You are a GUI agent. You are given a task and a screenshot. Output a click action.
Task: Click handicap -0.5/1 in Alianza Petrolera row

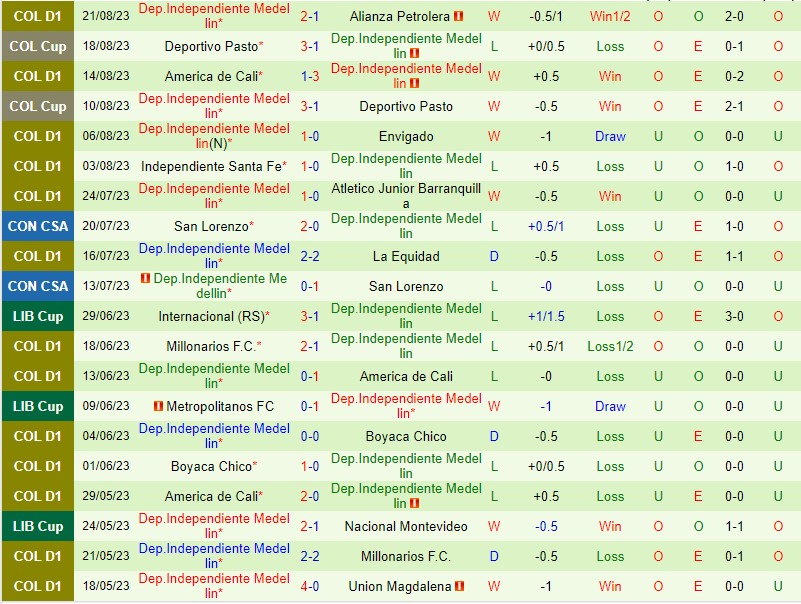pos(546,17)
